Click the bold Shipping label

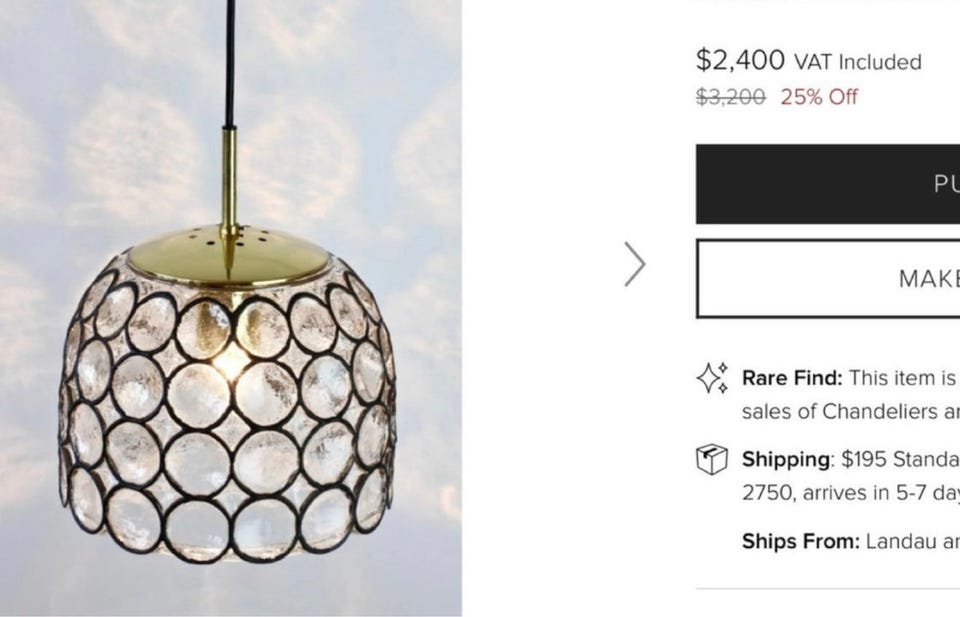click(786, 459)
